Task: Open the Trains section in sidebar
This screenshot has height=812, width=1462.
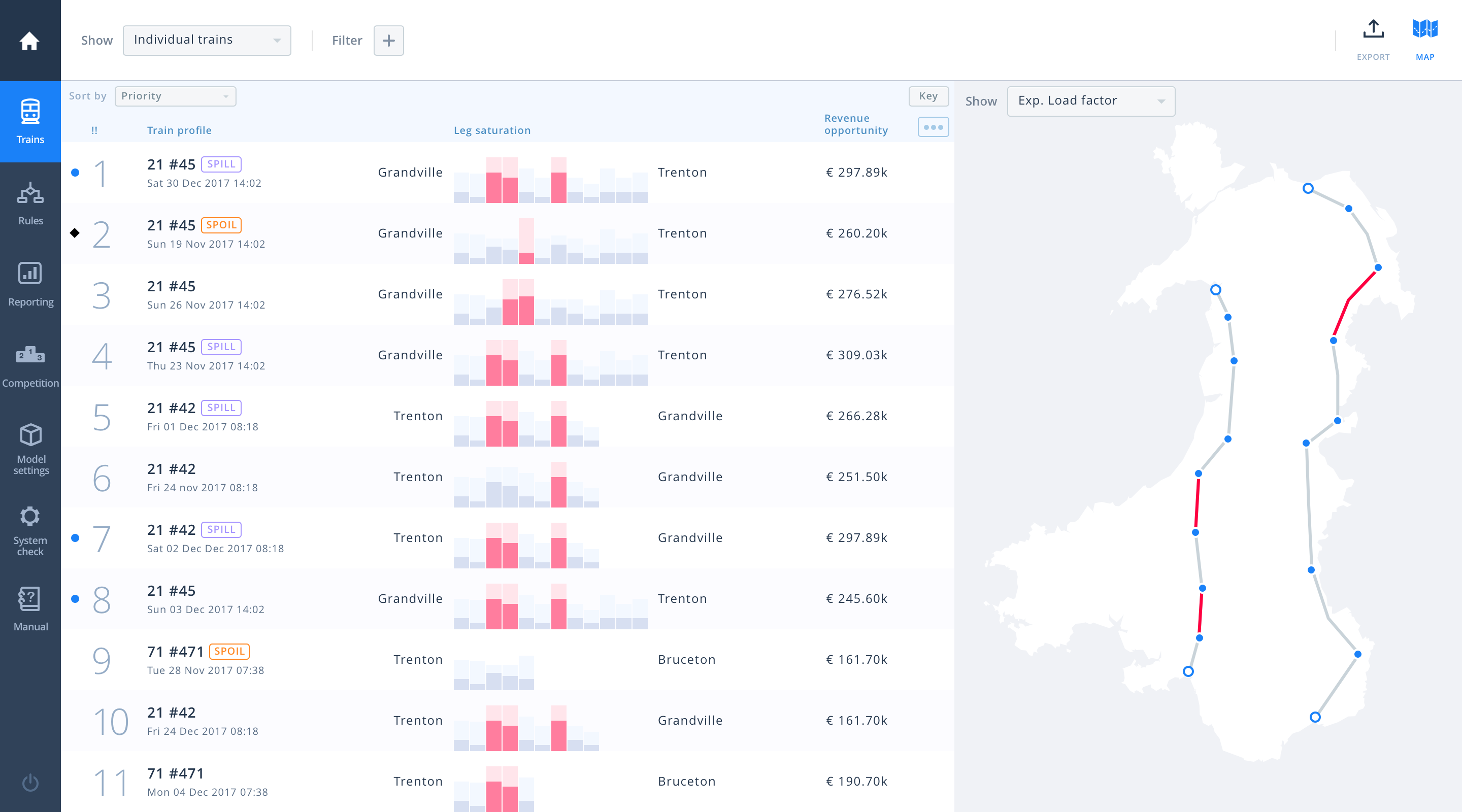Action: pos(30,121)
